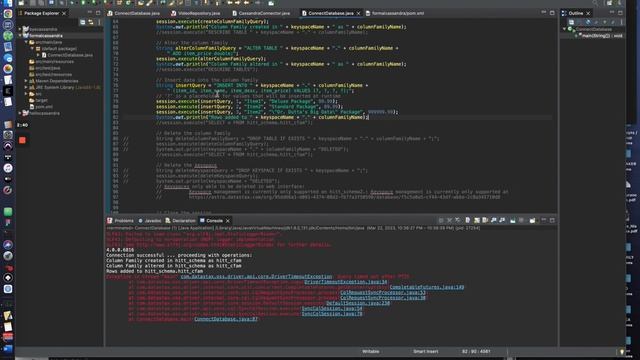Open CqlRequestSyncProcessor.java:53 link

coord(383,292)
